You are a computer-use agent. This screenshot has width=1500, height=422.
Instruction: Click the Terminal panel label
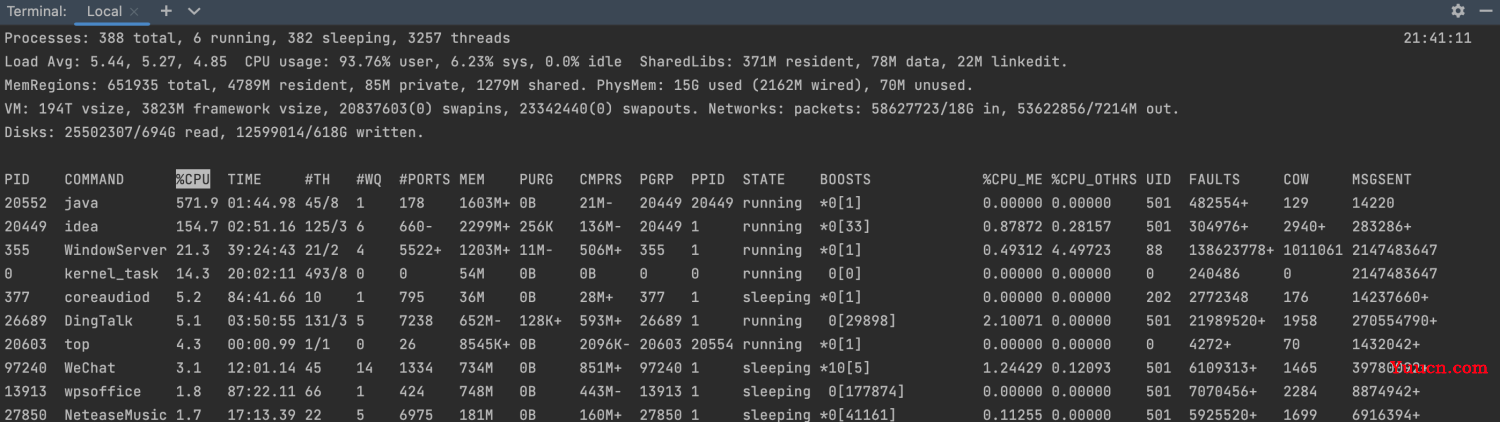(x=37, y=11)
